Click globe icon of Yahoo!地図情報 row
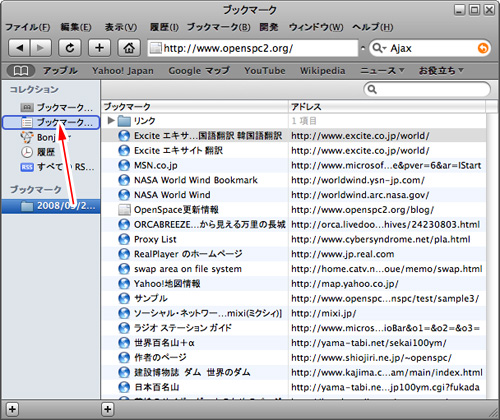Viewport: 500px width, 420px height. click(x=124, y=284)
